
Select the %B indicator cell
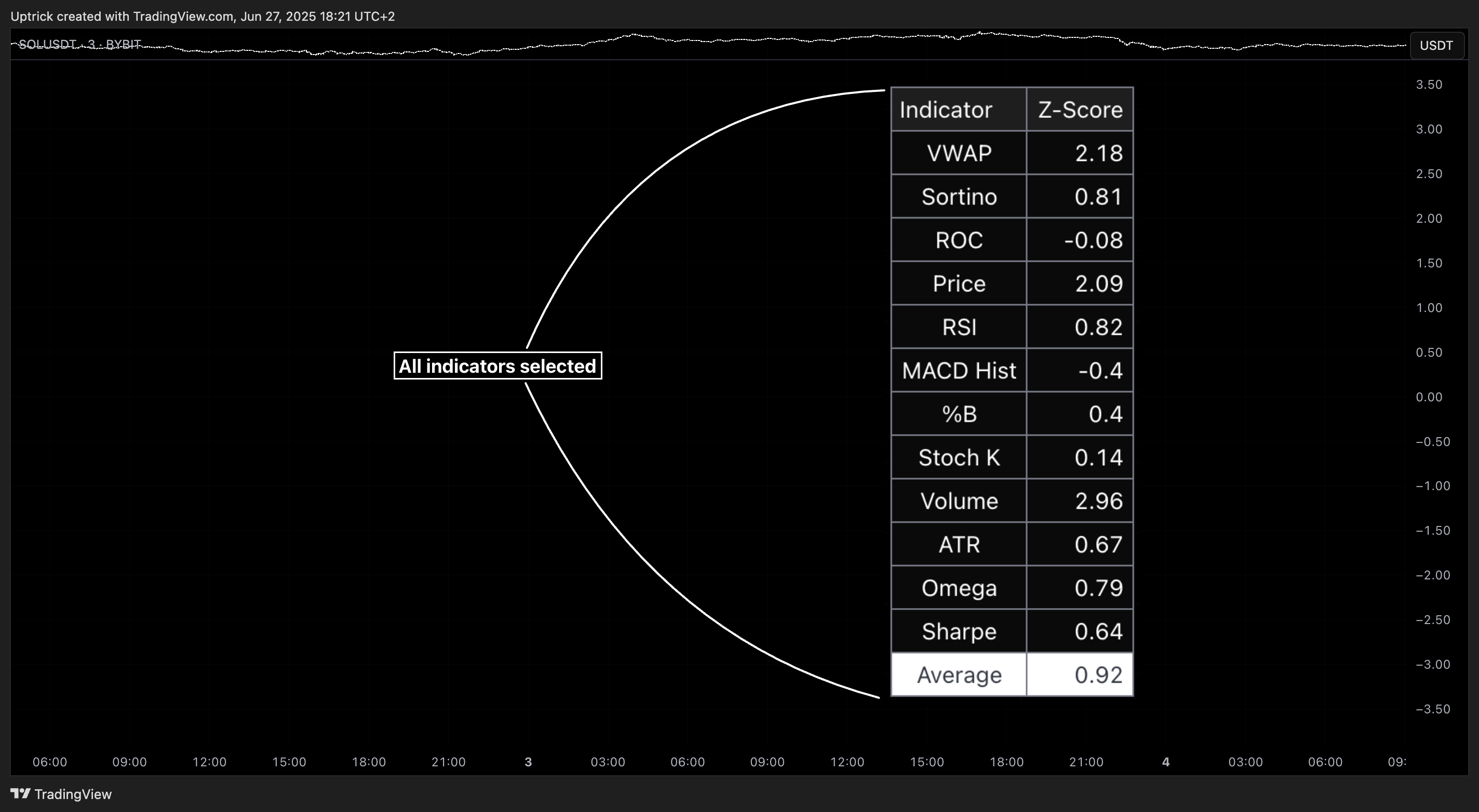(959, 414)
